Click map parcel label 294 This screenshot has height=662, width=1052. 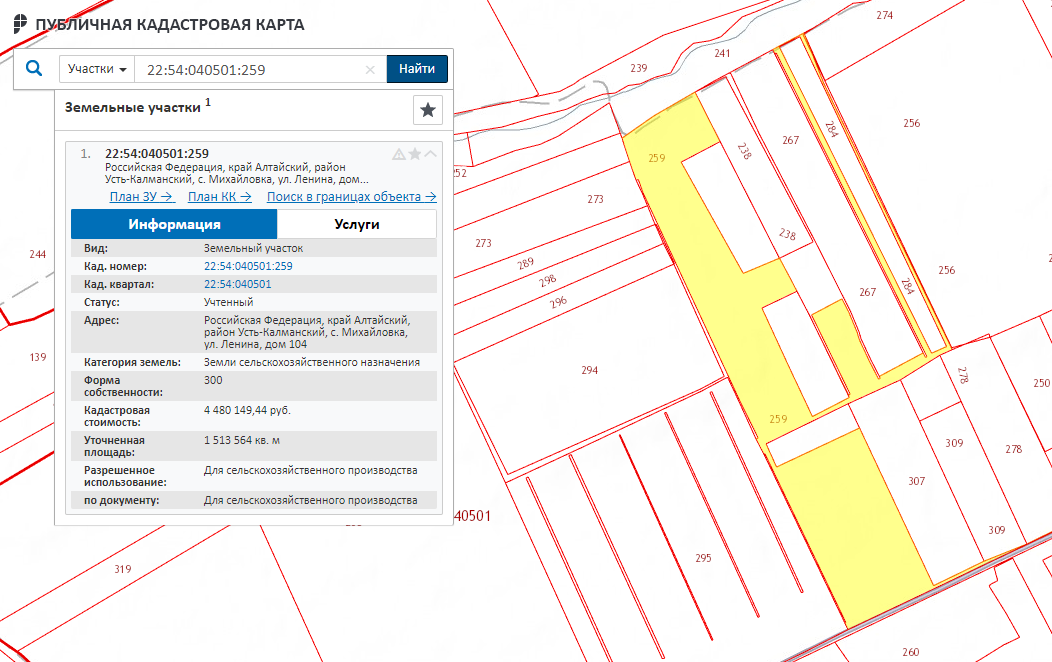[590, 370]
